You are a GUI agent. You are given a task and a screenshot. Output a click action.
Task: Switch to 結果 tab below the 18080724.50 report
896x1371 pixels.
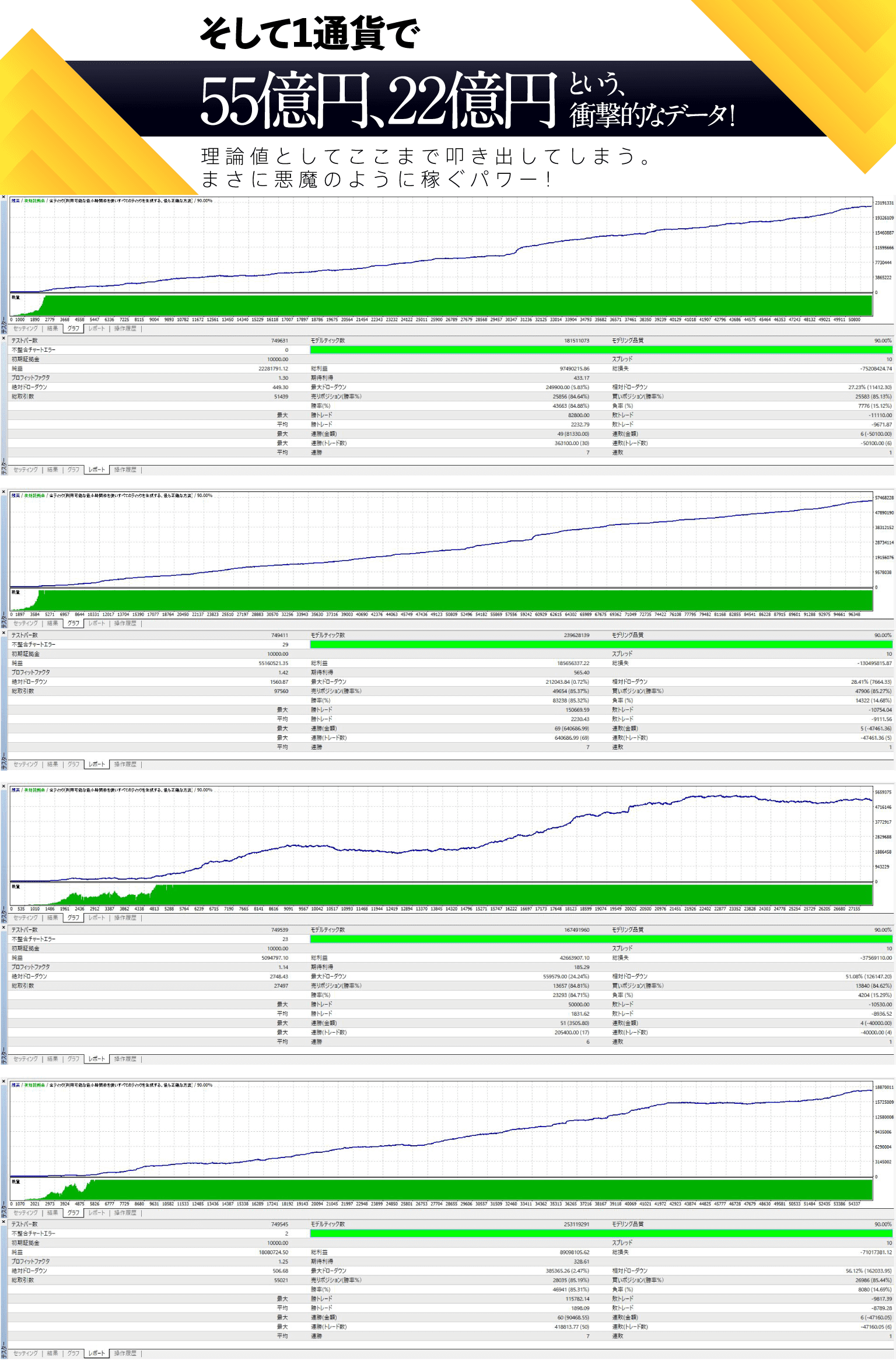click(52, 1353)
